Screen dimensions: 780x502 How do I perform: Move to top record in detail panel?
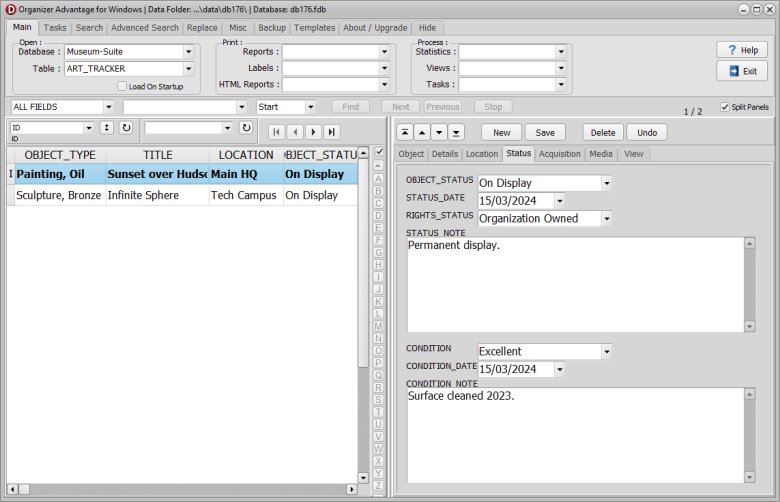coord(404,132)
